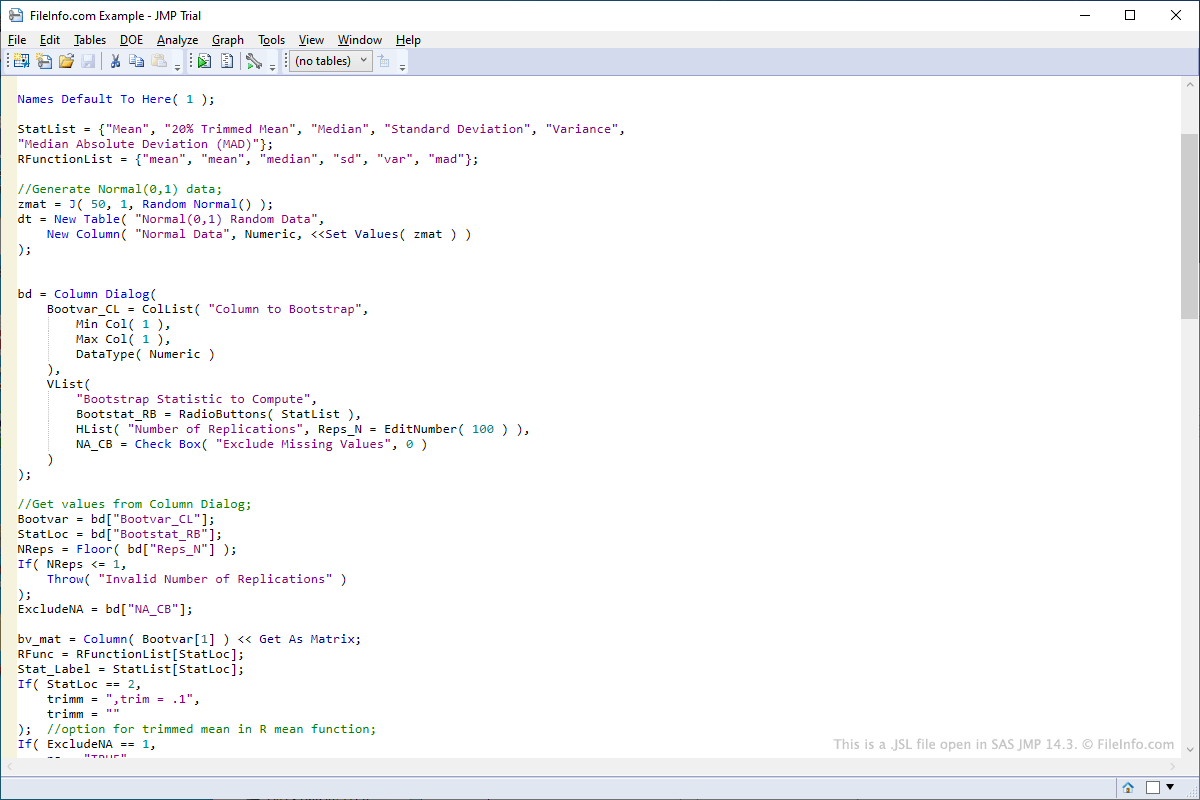Click the "Exclude Missing Values" string
Screen dimensions: 1200x800
[x=303, y=444]
